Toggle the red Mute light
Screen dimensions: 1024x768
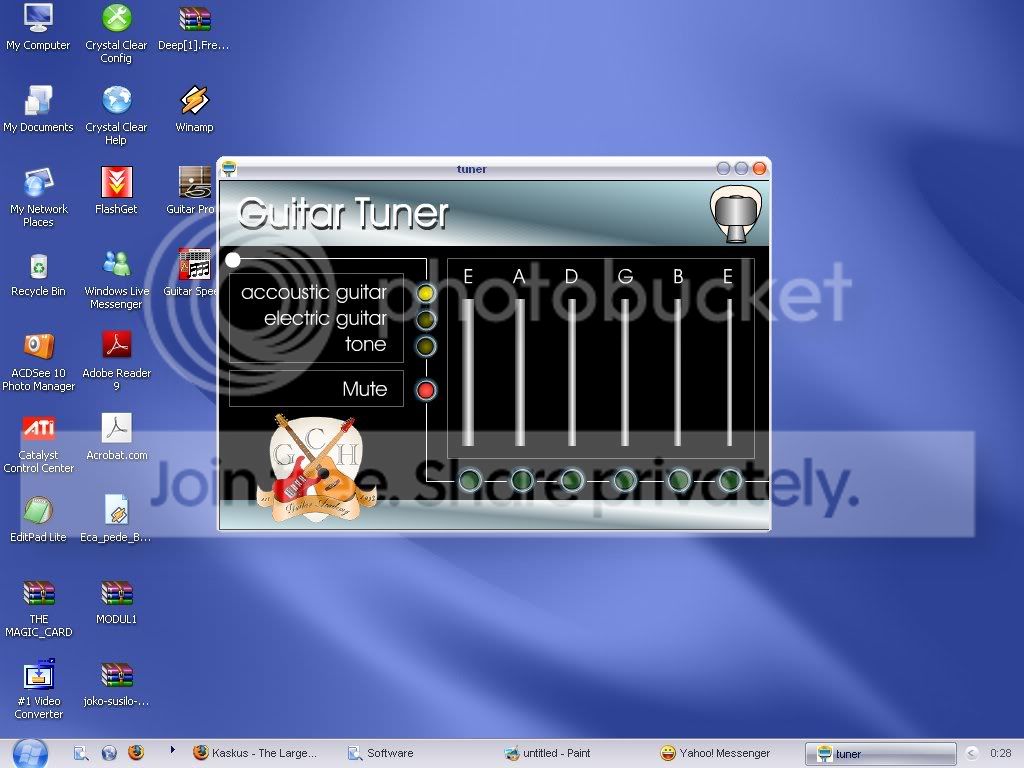426,391
